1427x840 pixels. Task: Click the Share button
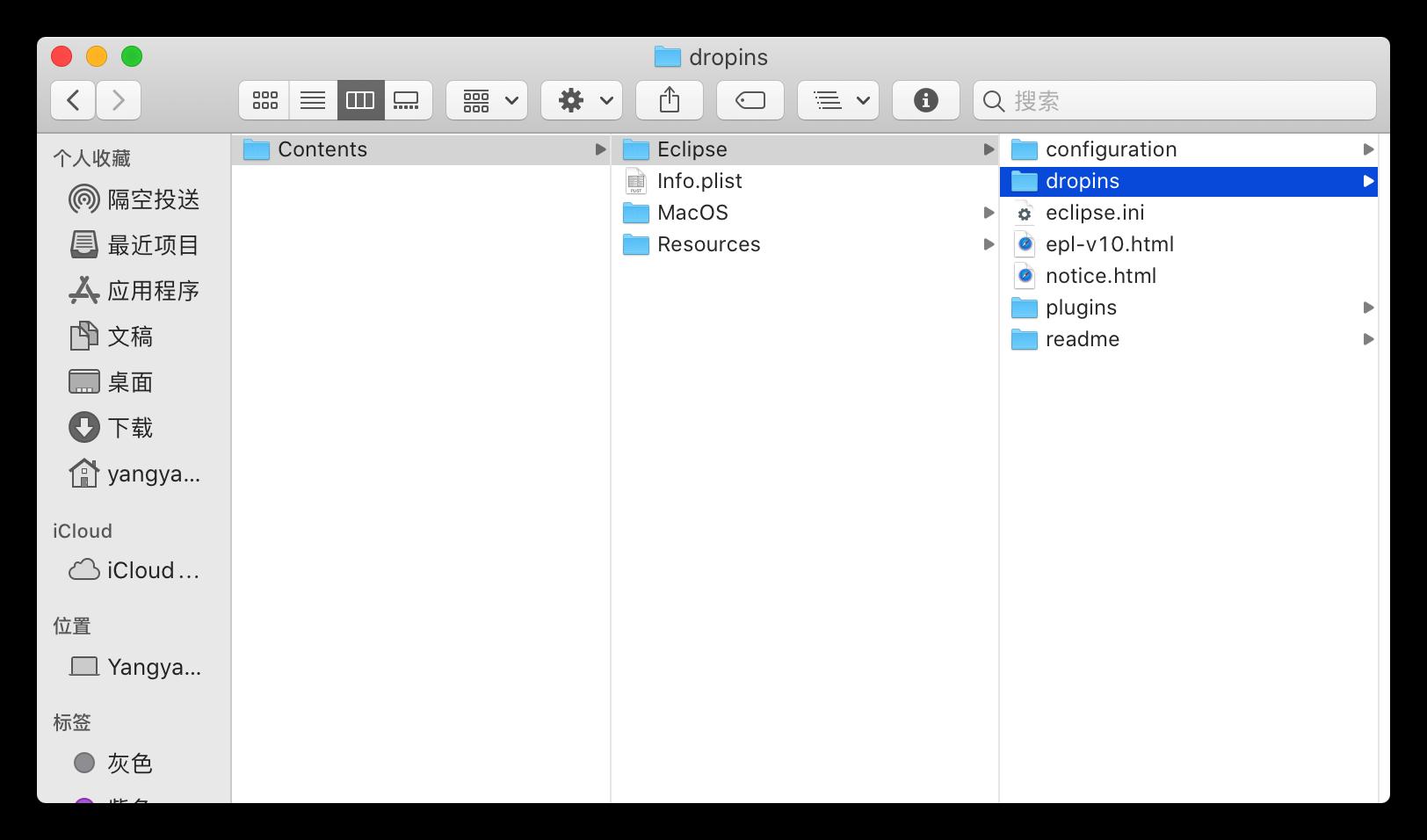pos(670,100)
